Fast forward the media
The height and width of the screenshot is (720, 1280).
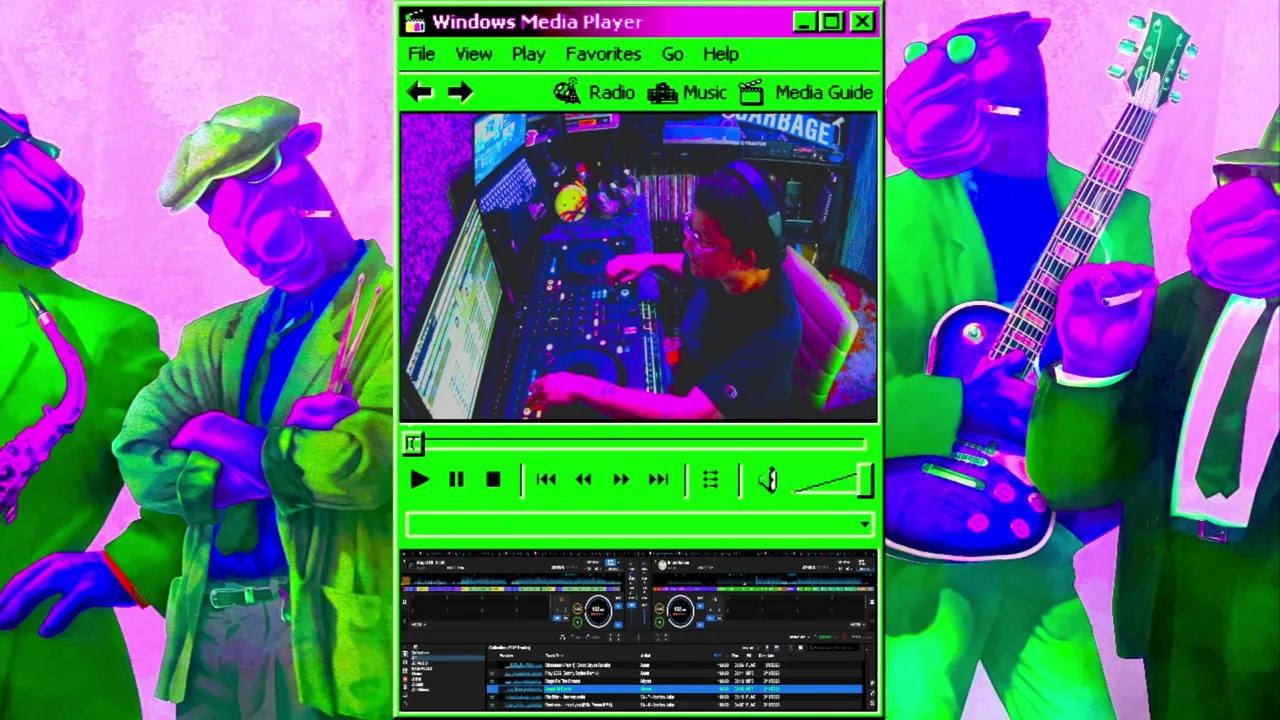pyautogui.click(x=620, y=480)
